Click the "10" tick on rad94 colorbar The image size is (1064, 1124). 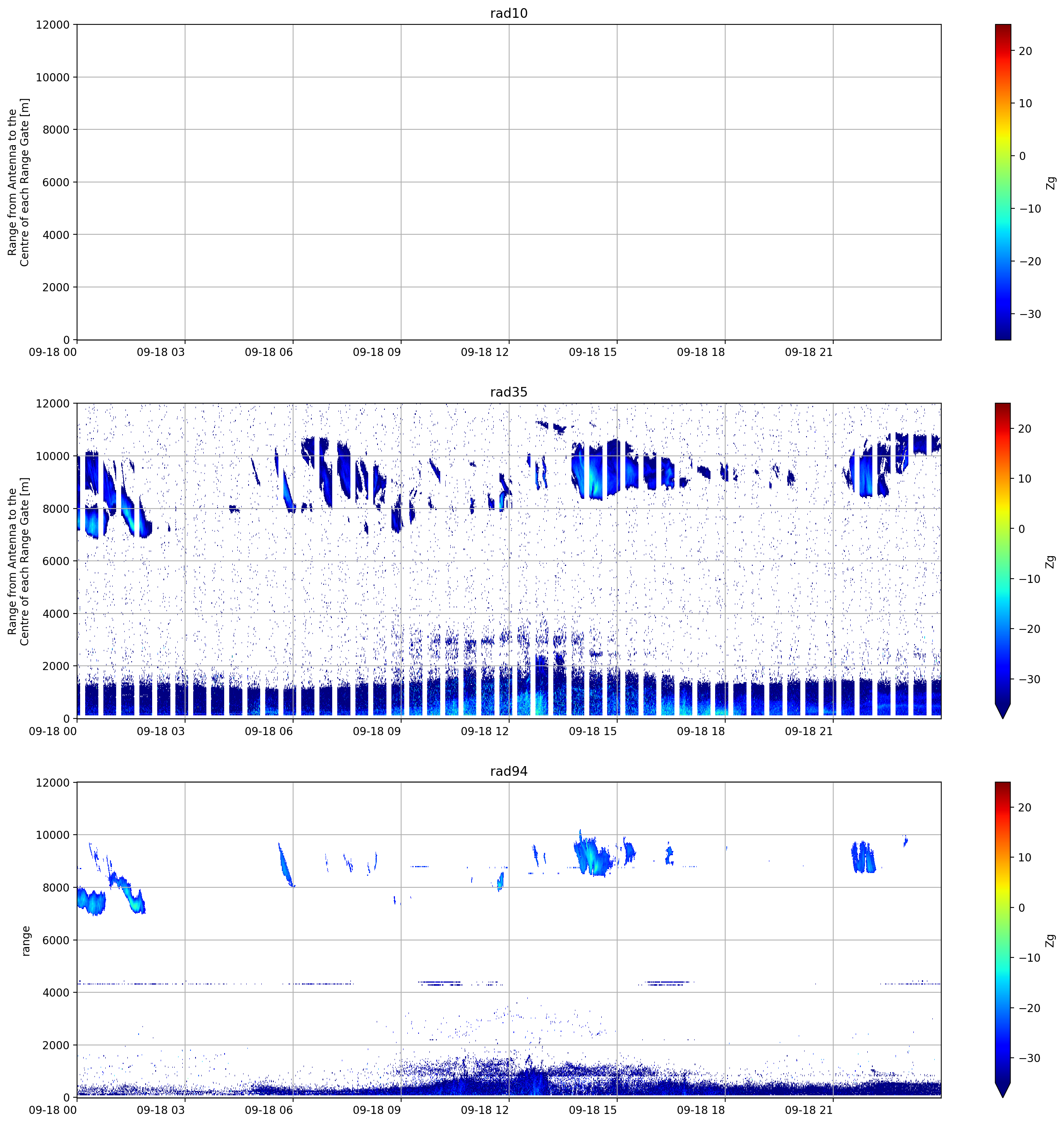tap(1025, 858)
